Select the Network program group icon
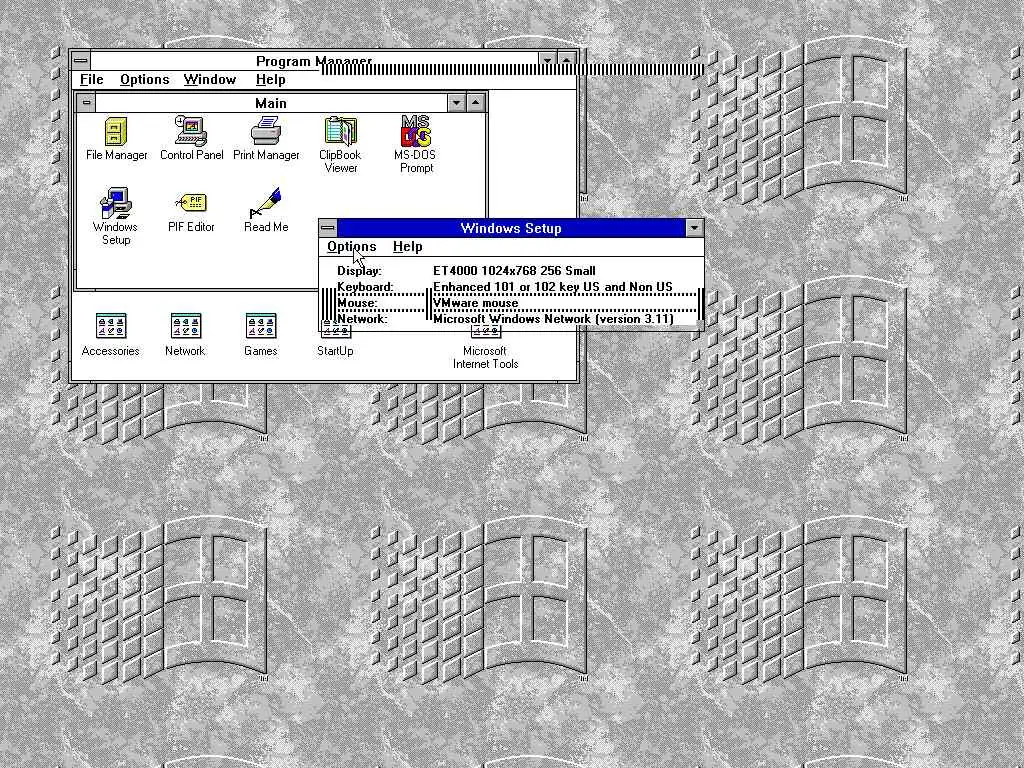This screenshot has height=768, width=1024. 185,335
